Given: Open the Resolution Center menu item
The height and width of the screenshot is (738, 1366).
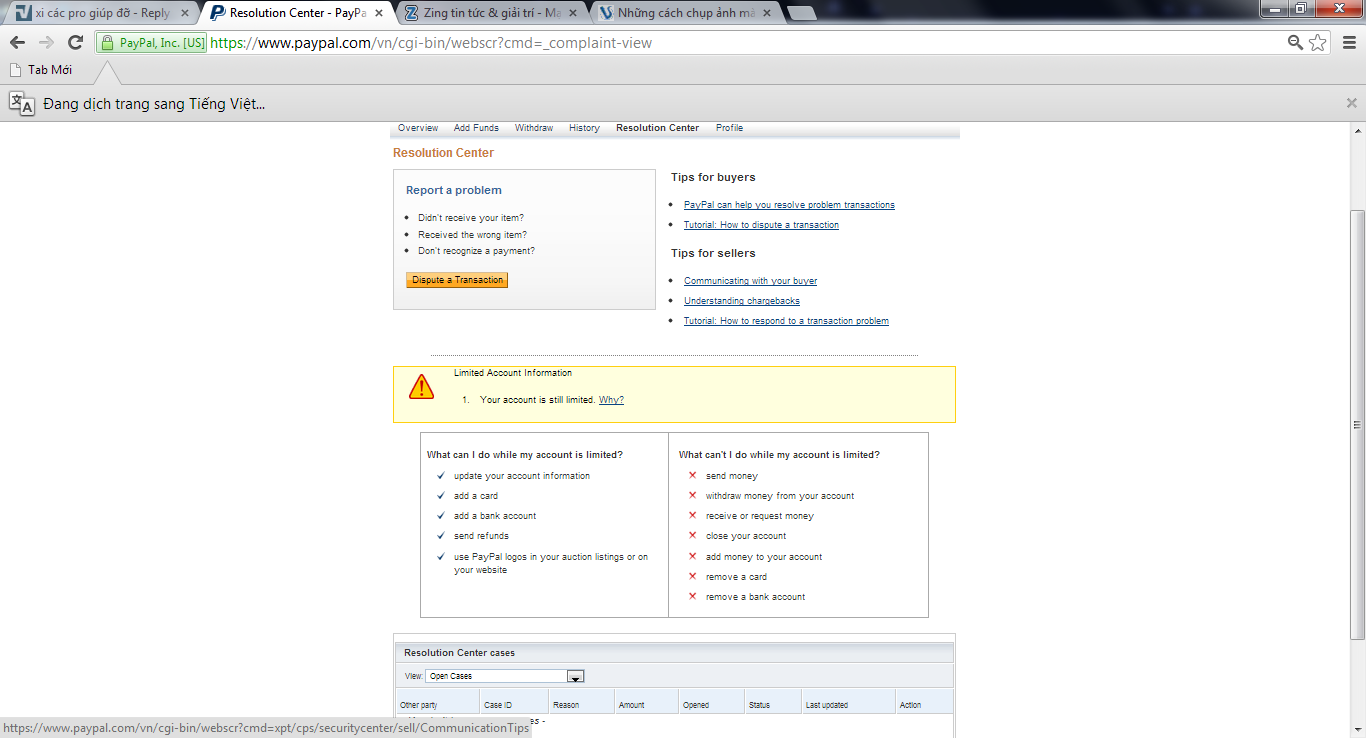Looking at the screenshot, I should [x=657, y=128].
